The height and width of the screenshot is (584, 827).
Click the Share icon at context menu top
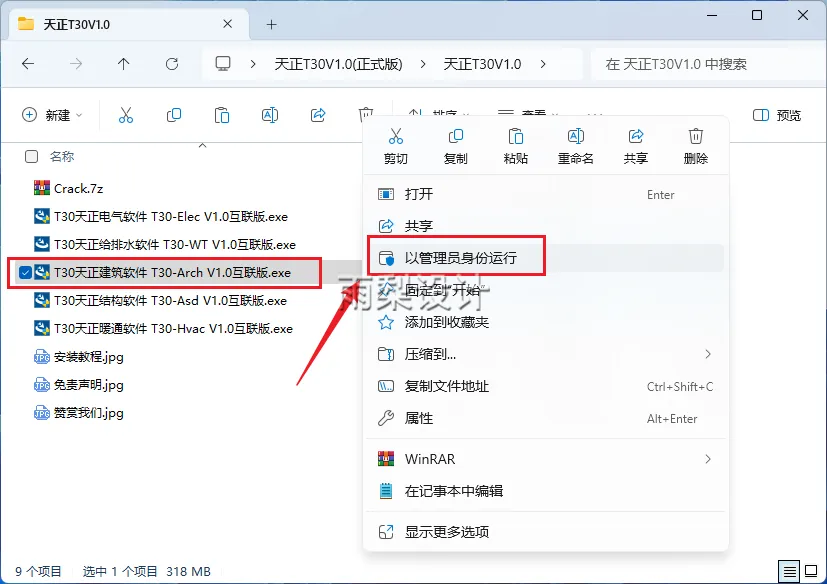pyautogui.click(x=636, y=136)
